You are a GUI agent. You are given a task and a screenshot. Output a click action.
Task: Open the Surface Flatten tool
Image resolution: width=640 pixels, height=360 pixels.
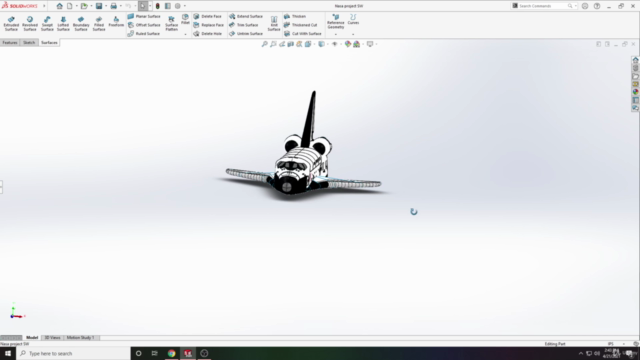coord(171,24)
